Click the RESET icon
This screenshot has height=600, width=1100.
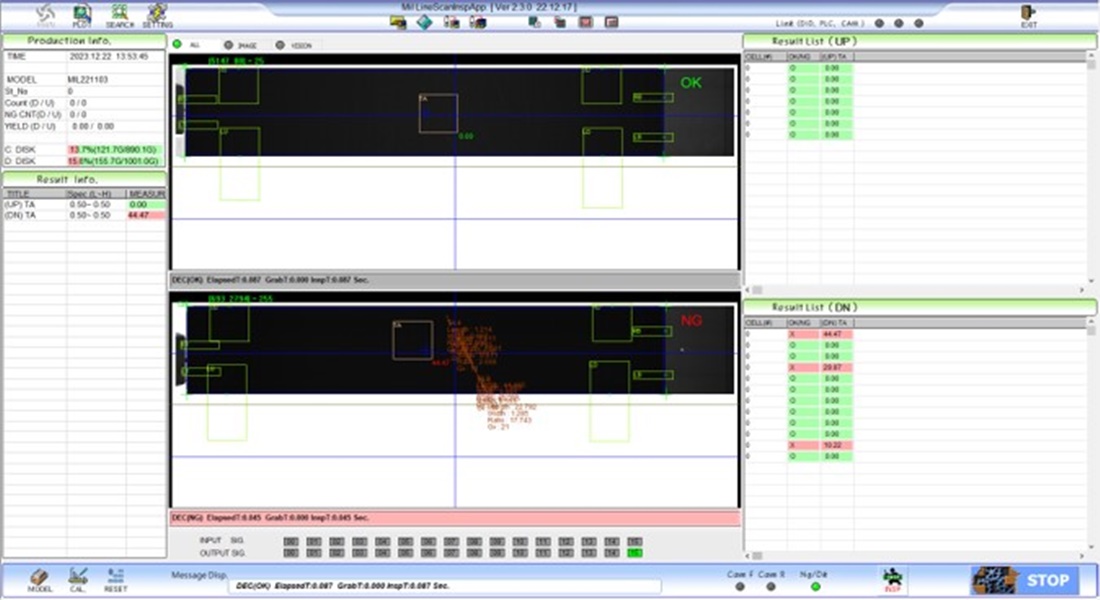pyautogui.click(x=116, y=578)
